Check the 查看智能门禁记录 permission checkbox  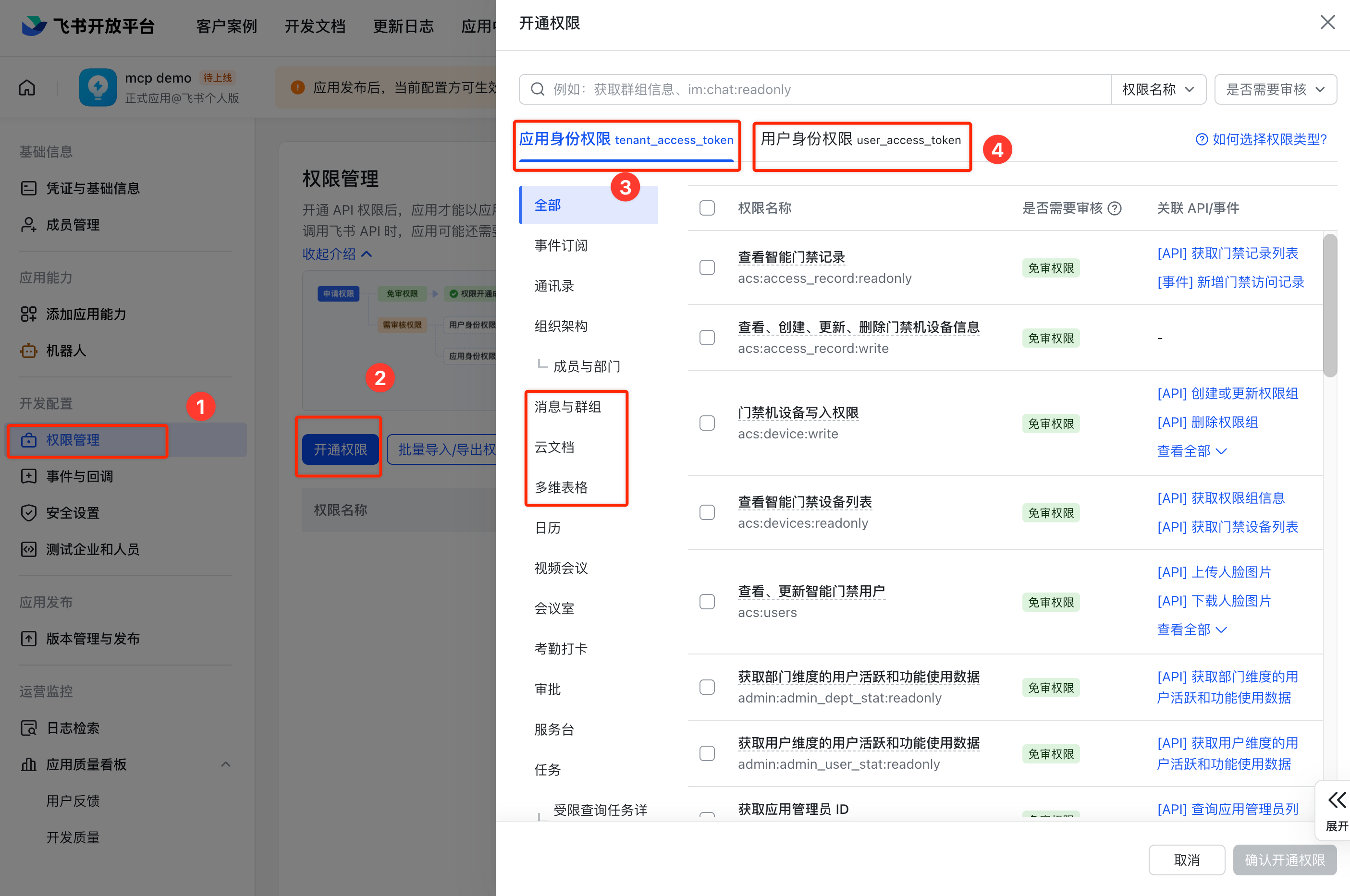[707, 267]
